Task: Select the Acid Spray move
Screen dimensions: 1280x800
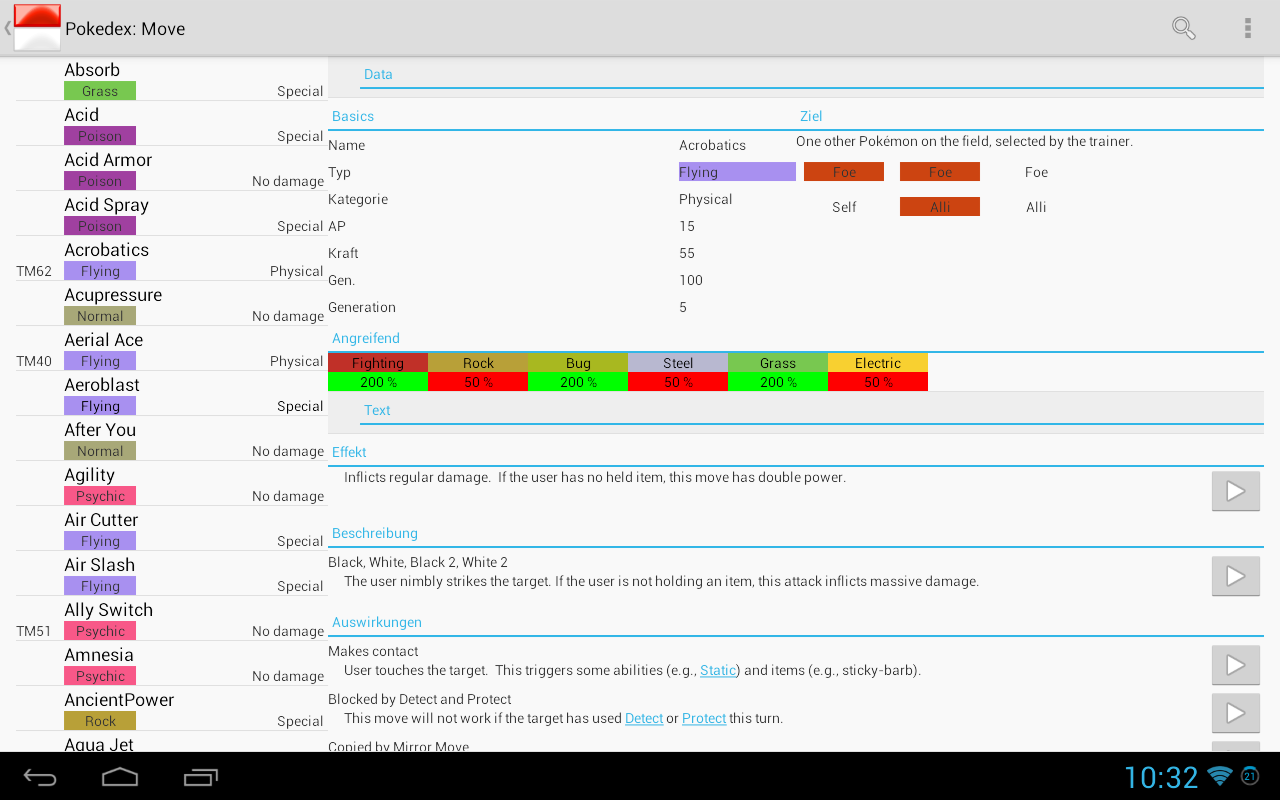Action: [171, 215]
